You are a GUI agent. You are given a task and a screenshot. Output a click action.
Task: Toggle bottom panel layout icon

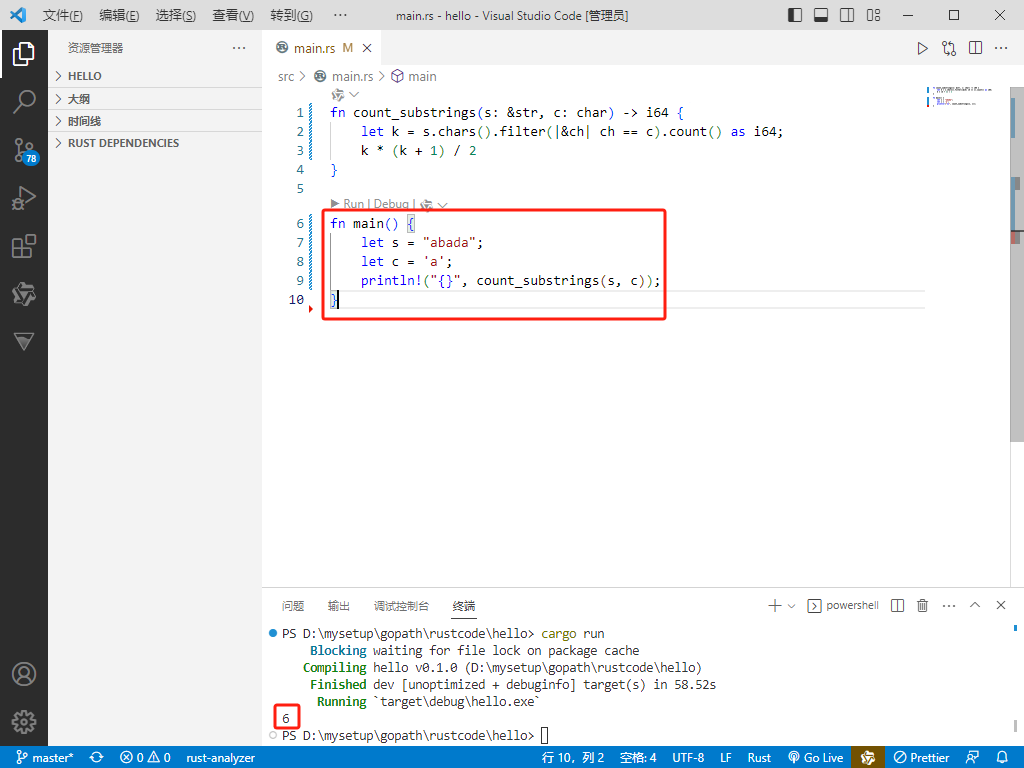(821, 15)
